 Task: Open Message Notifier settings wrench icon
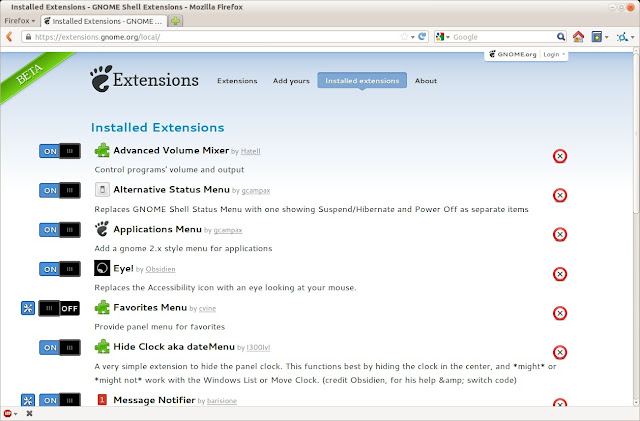[x=28, y=400]
